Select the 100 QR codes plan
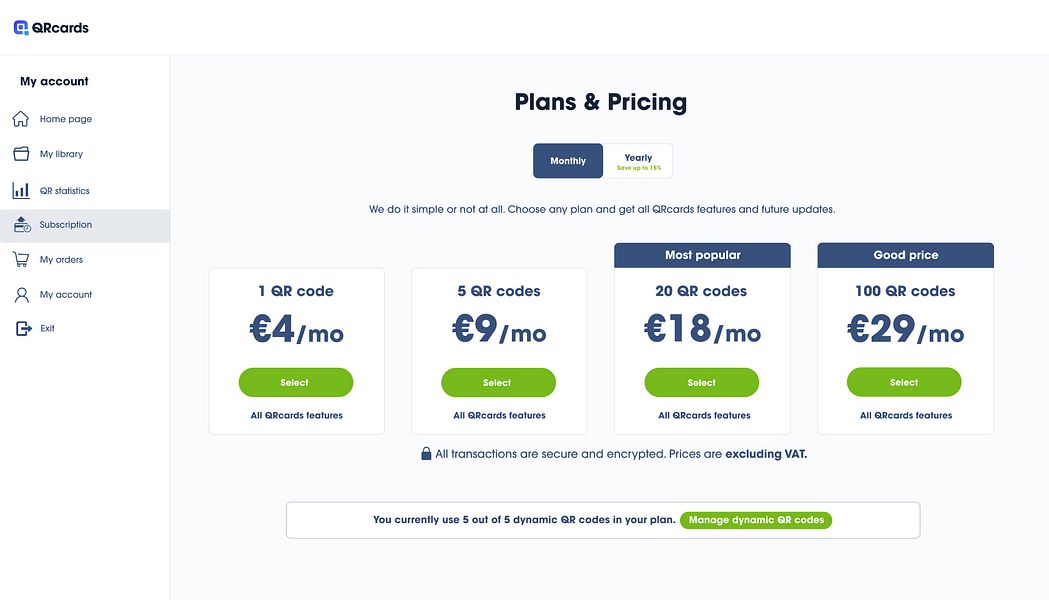 904,382
